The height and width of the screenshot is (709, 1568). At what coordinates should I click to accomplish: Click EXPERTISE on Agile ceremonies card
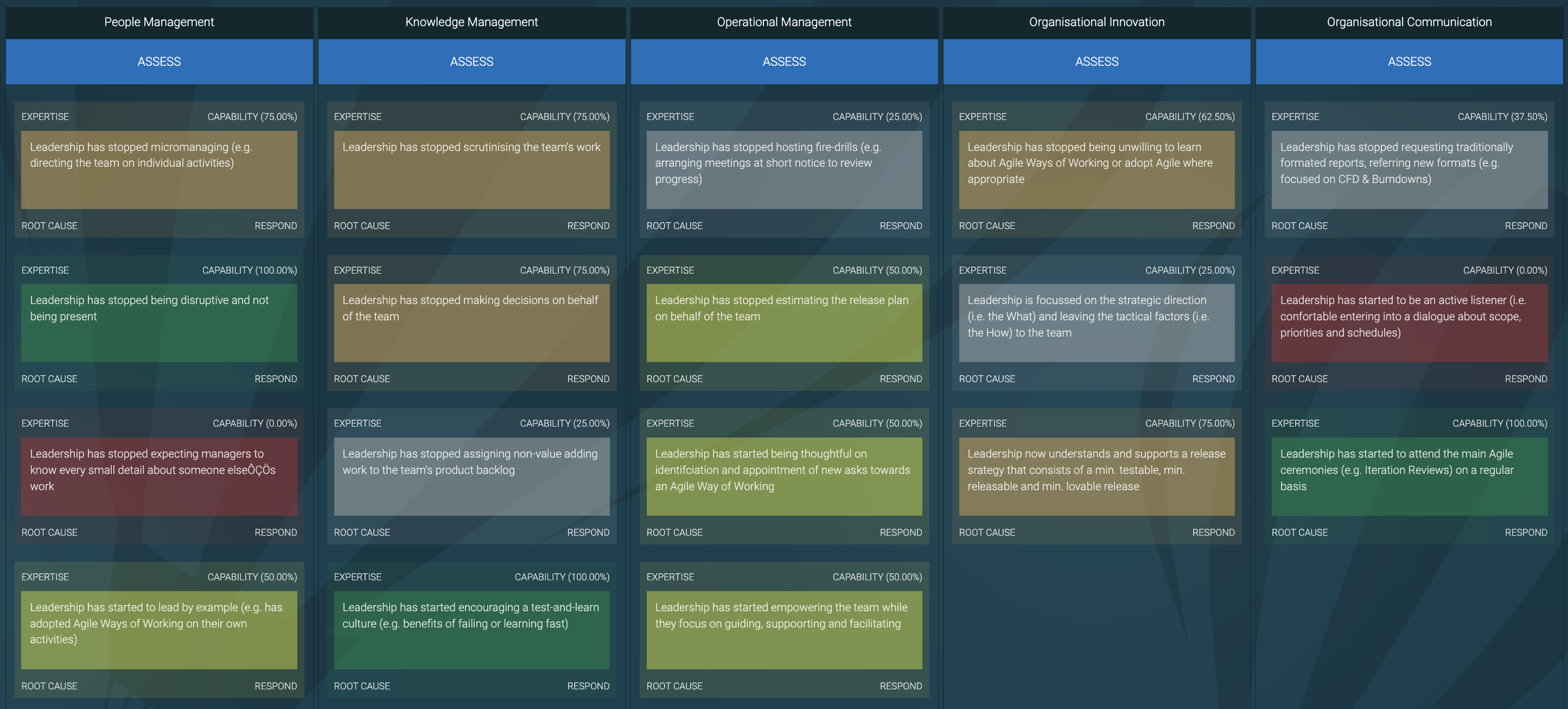[x=1295, y=424]
